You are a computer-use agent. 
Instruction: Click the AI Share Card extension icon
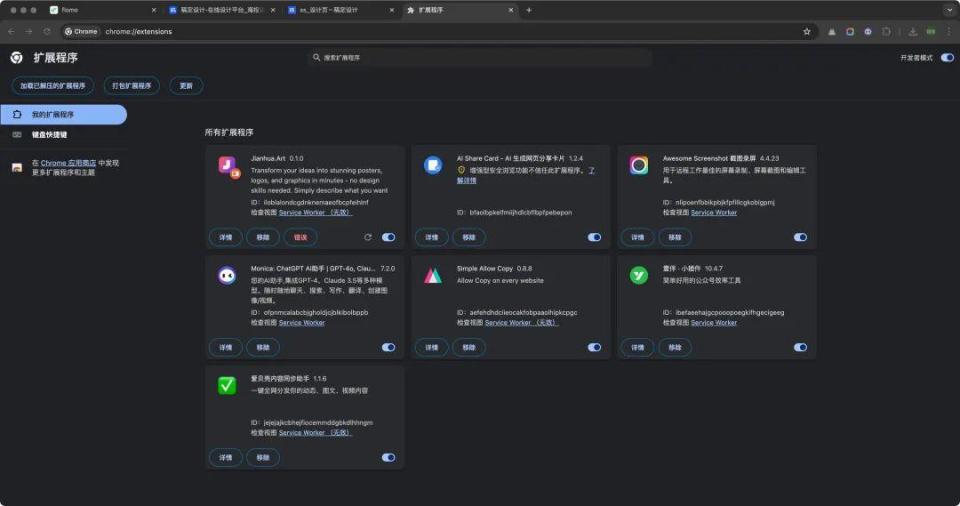tap(433, 165)
